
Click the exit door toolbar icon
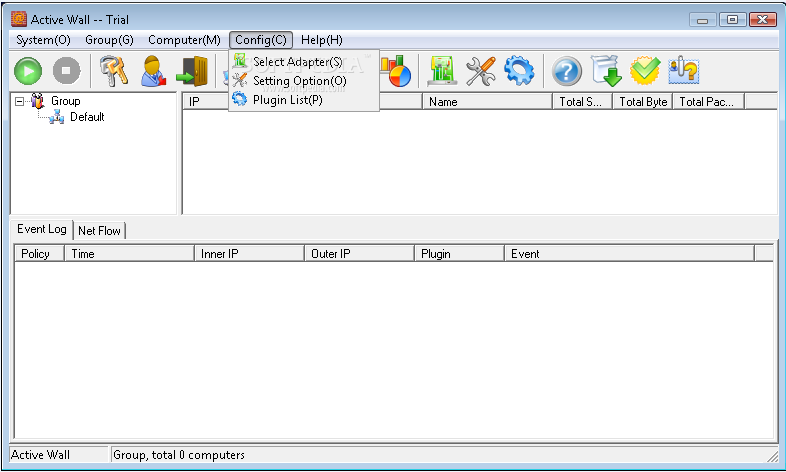[x=192, y=72]
